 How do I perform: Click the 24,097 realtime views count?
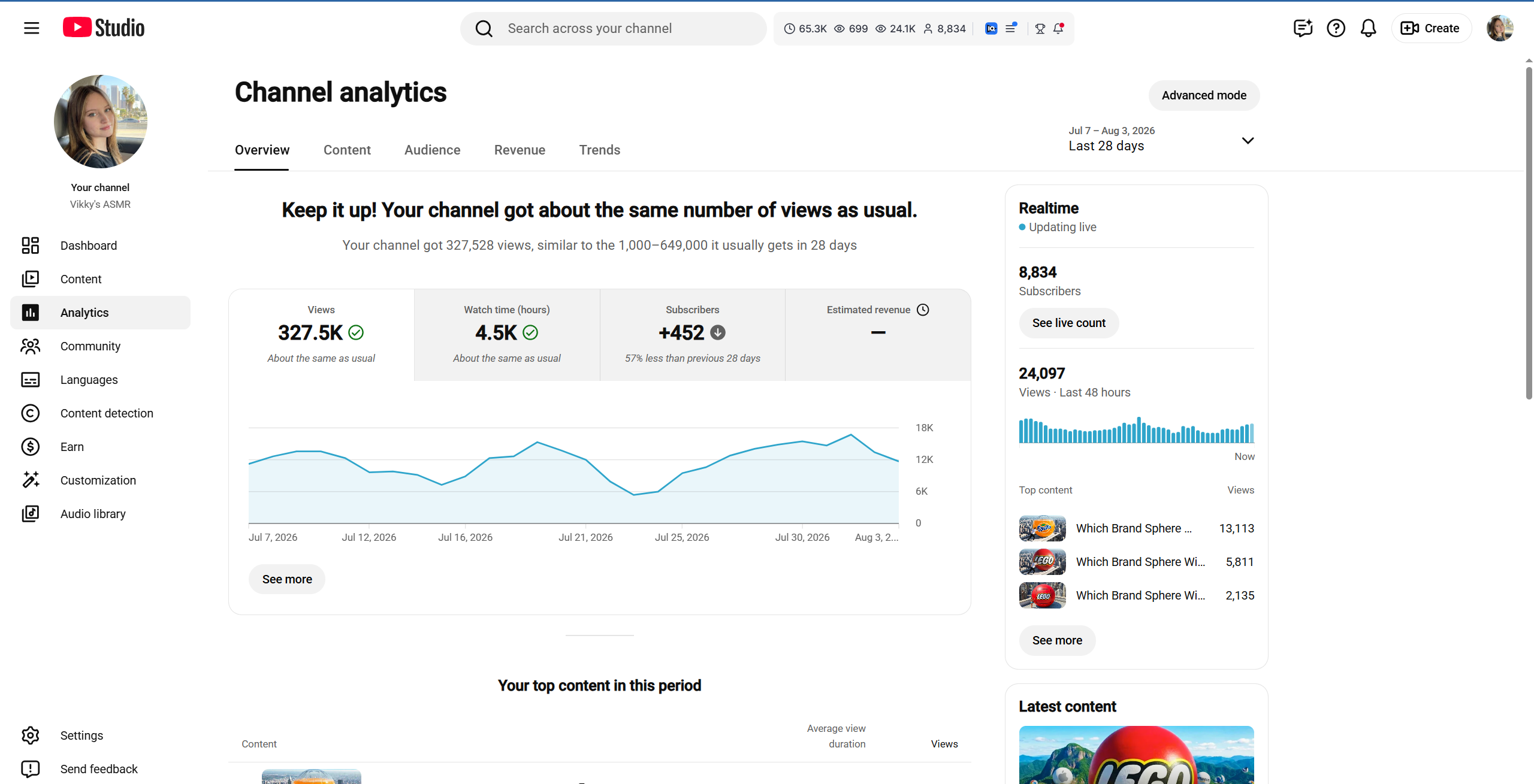(1042, 374)
